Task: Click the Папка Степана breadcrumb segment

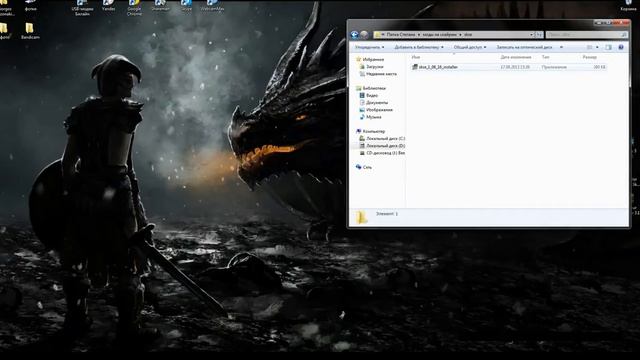Action: click(x=401, y=35)
